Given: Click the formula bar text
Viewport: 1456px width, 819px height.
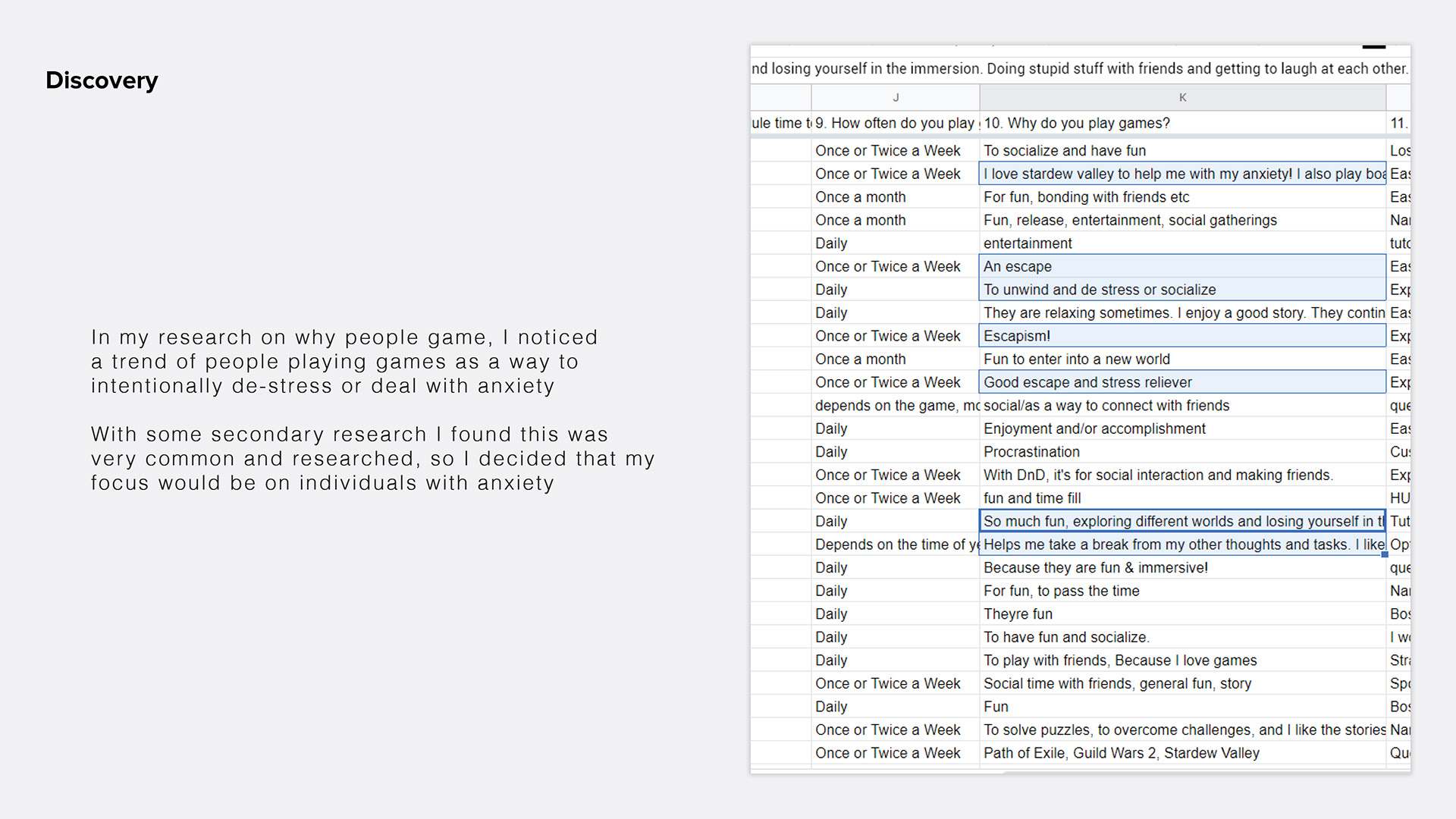Looking at the screenshot, I should click(1080, 68).
